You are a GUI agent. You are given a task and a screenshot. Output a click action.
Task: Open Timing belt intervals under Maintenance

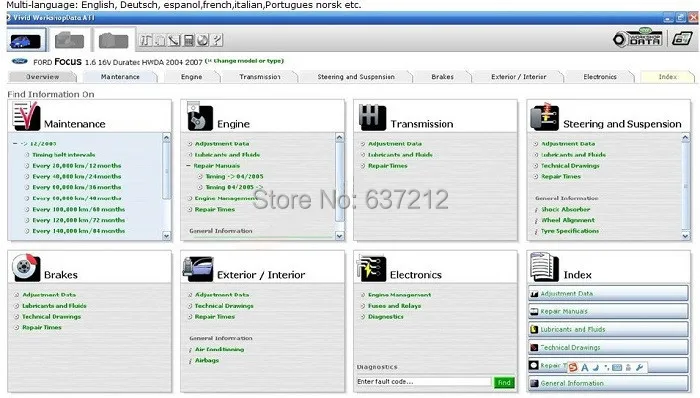click(63, 154)
